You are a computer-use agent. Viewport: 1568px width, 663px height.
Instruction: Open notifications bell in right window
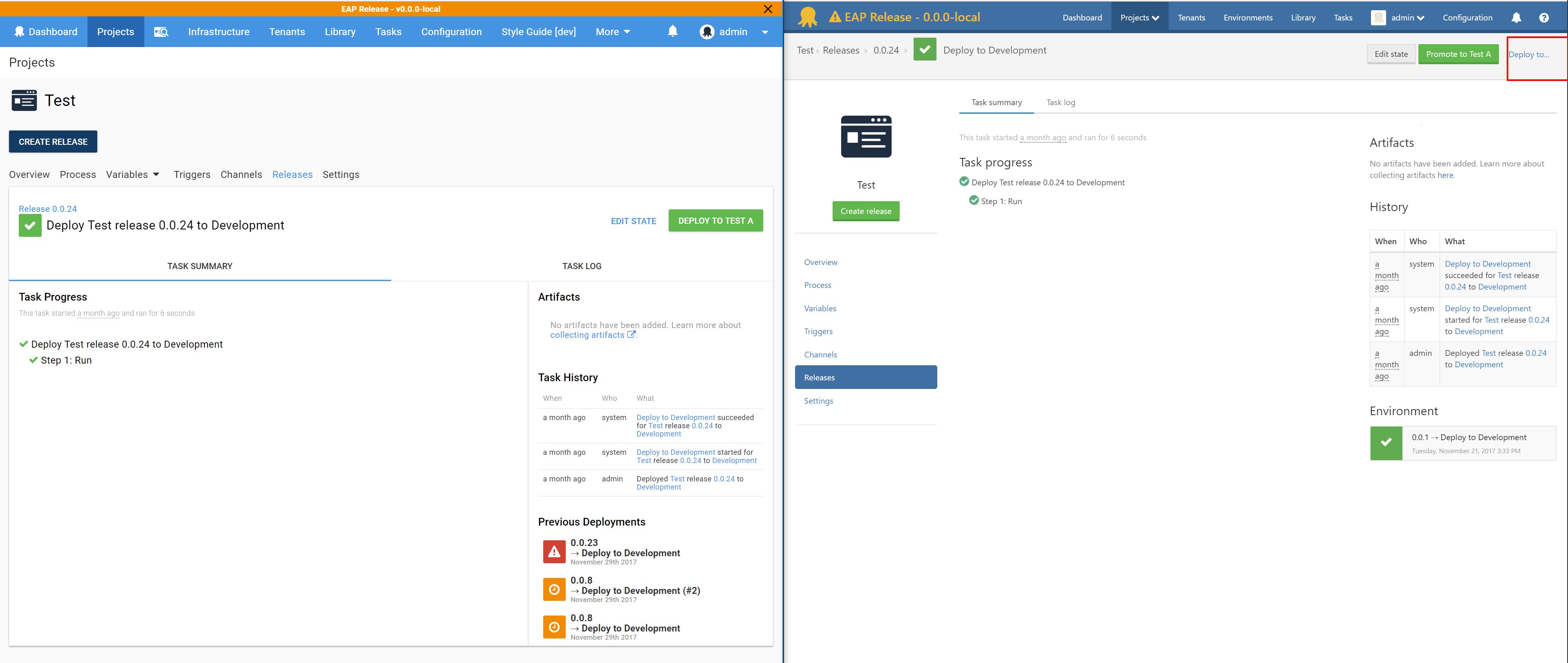point(1516,18)
